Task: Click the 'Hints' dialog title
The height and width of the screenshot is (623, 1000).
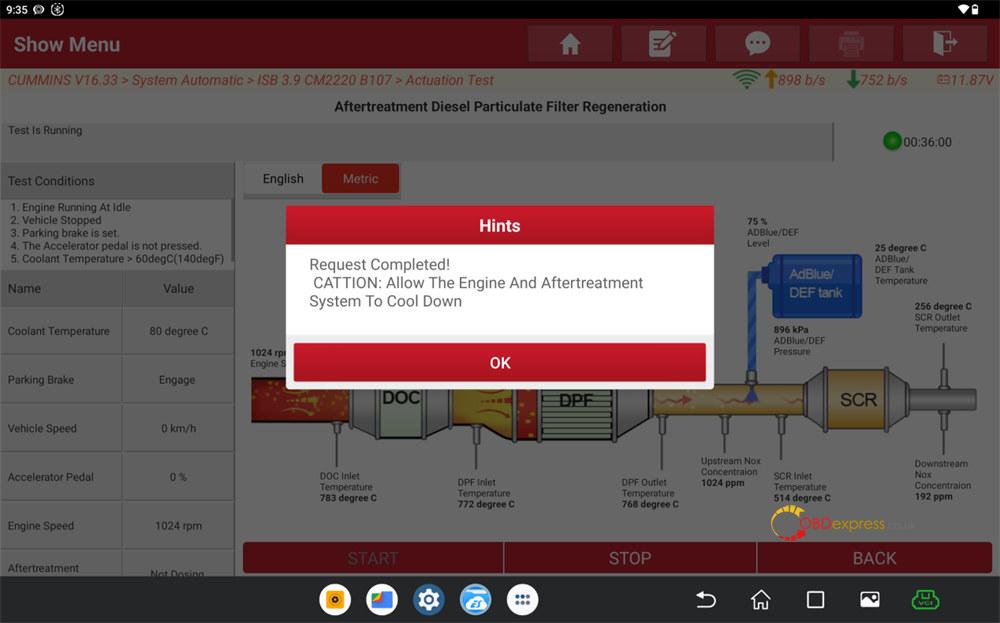Action: click(x=499, y=225)
